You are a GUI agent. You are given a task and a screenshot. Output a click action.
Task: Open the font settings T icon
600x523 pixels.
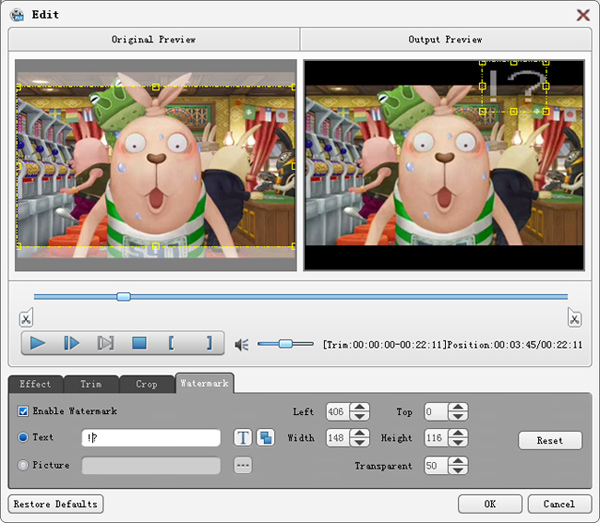pyautogui.click(x=243, y=437)
